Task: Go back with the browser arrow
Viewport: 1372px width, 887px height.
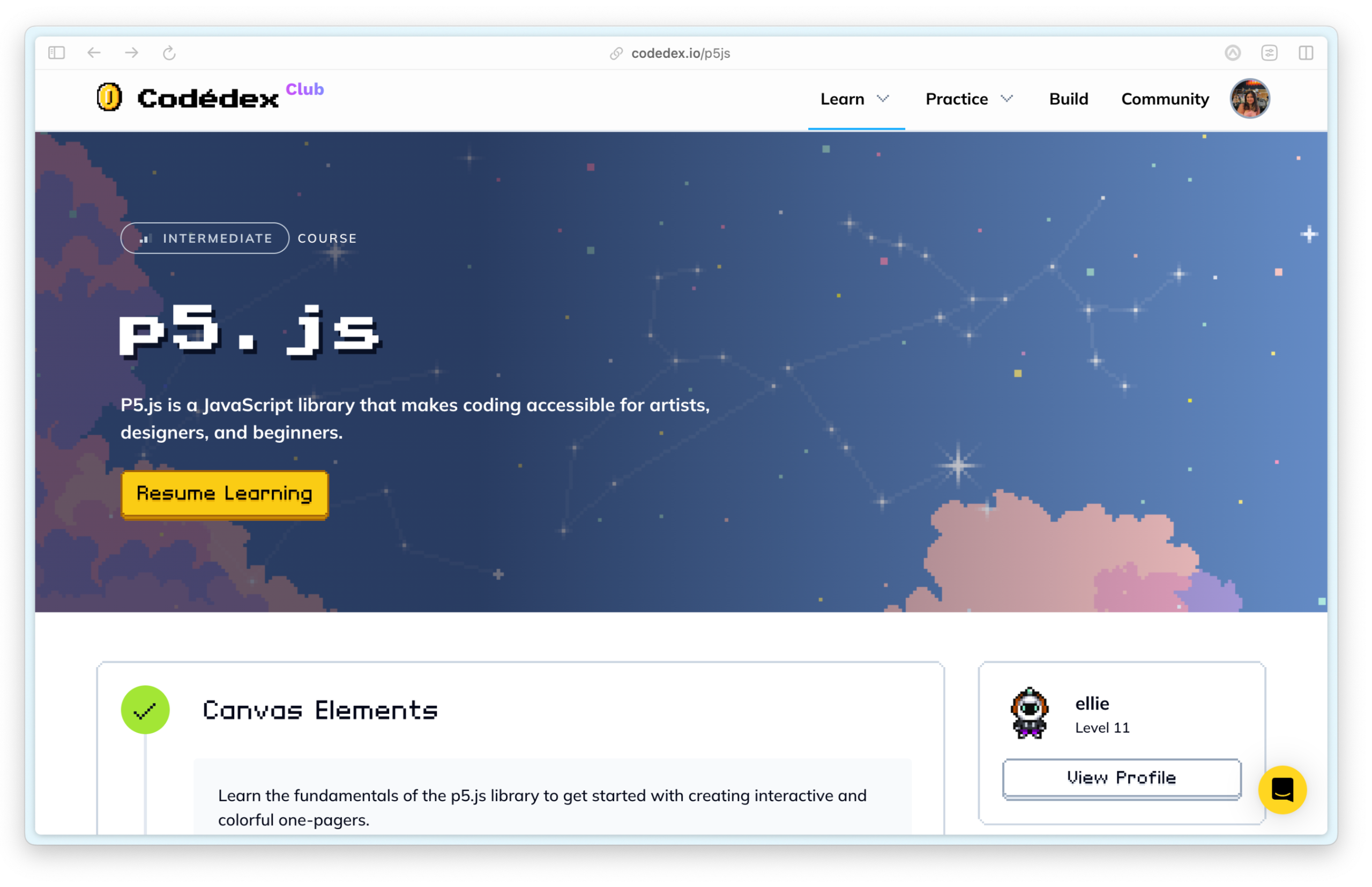Action: [94, 53]
